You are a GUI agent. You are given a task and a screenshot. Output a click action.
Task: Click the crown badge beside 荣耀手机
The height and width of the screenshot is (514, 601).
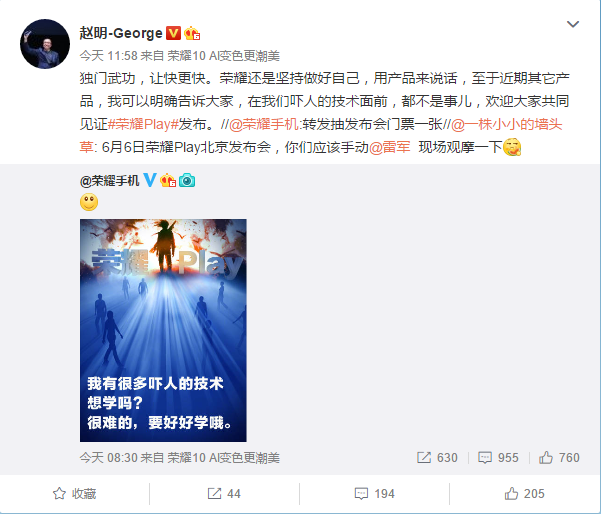point(168,180)
